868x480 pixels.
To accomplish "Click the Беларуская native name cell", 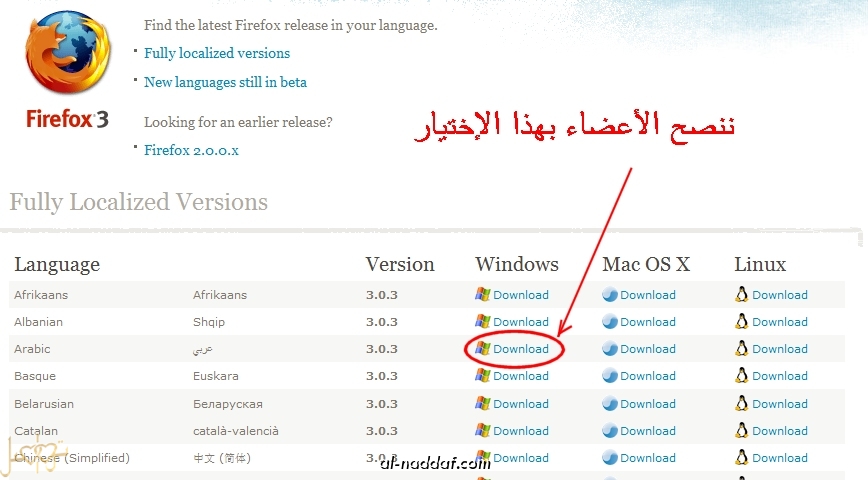I will (x=228, y=405).
